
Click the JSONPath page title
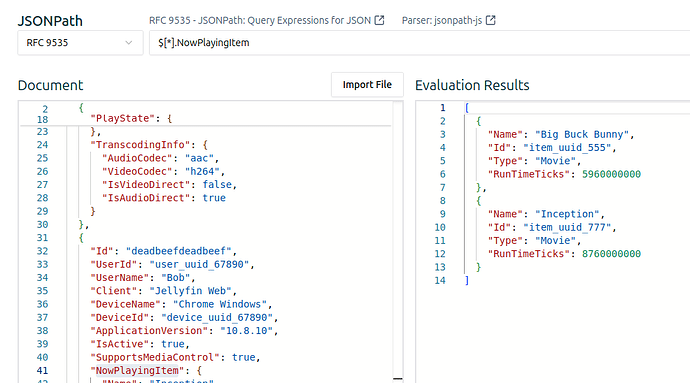50,21
